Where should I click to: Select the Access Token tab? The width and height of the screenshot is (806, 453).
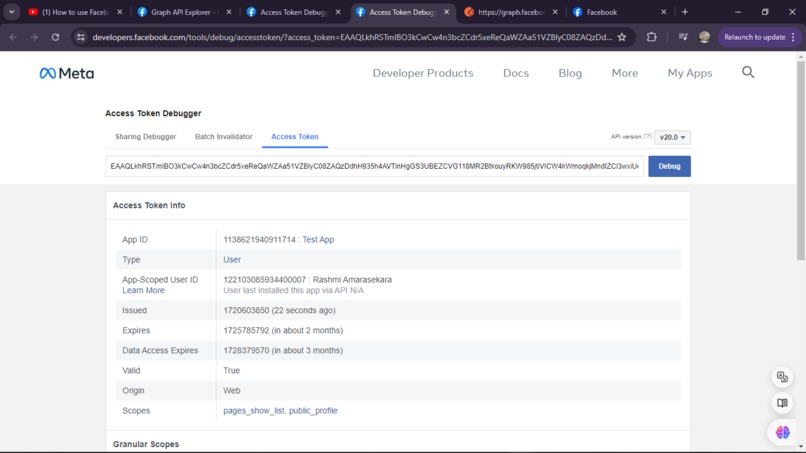(295, 137)
